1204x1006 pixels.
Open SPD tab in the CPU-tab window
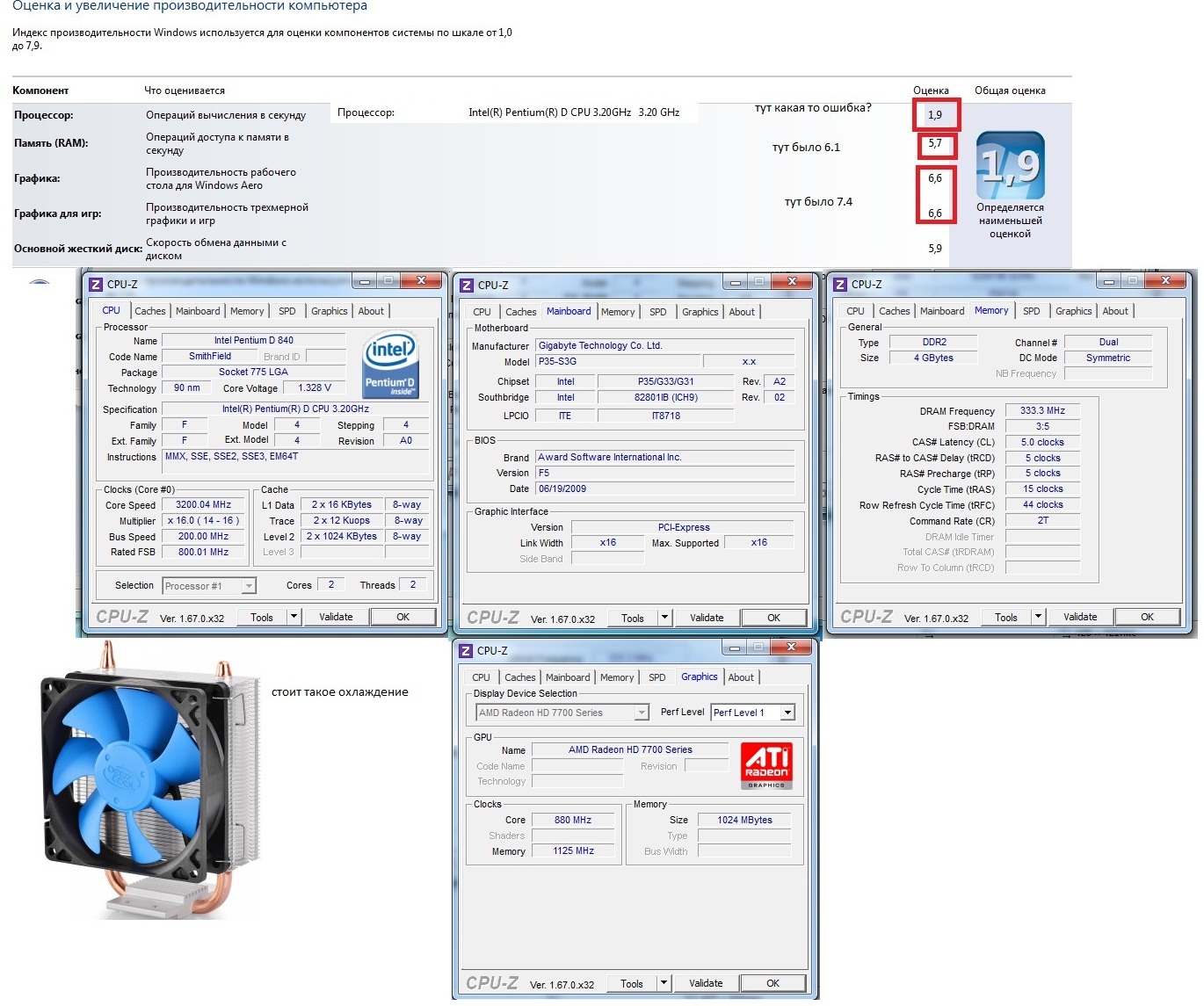[x=287, y=311]
